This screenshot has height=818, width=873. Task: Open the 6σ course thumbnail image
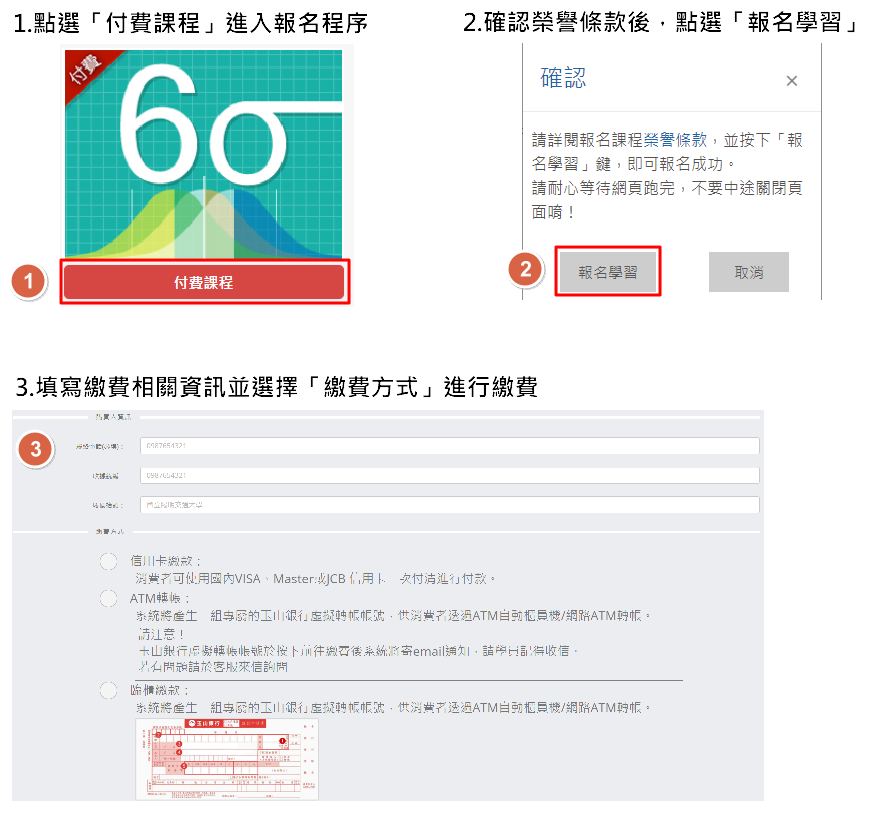tap(204, 154)
